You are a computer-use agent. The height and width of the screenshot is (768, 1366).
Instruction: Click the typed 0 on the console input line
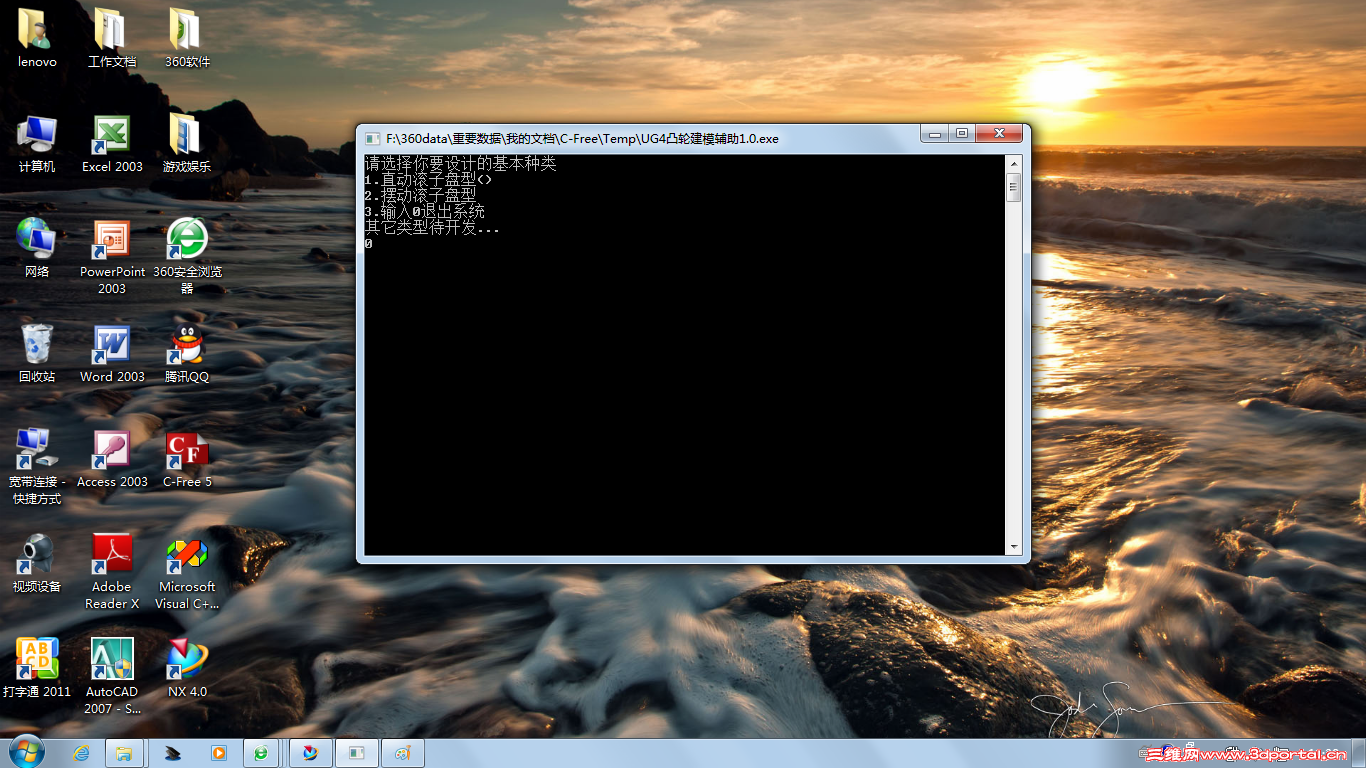[368, 244]
